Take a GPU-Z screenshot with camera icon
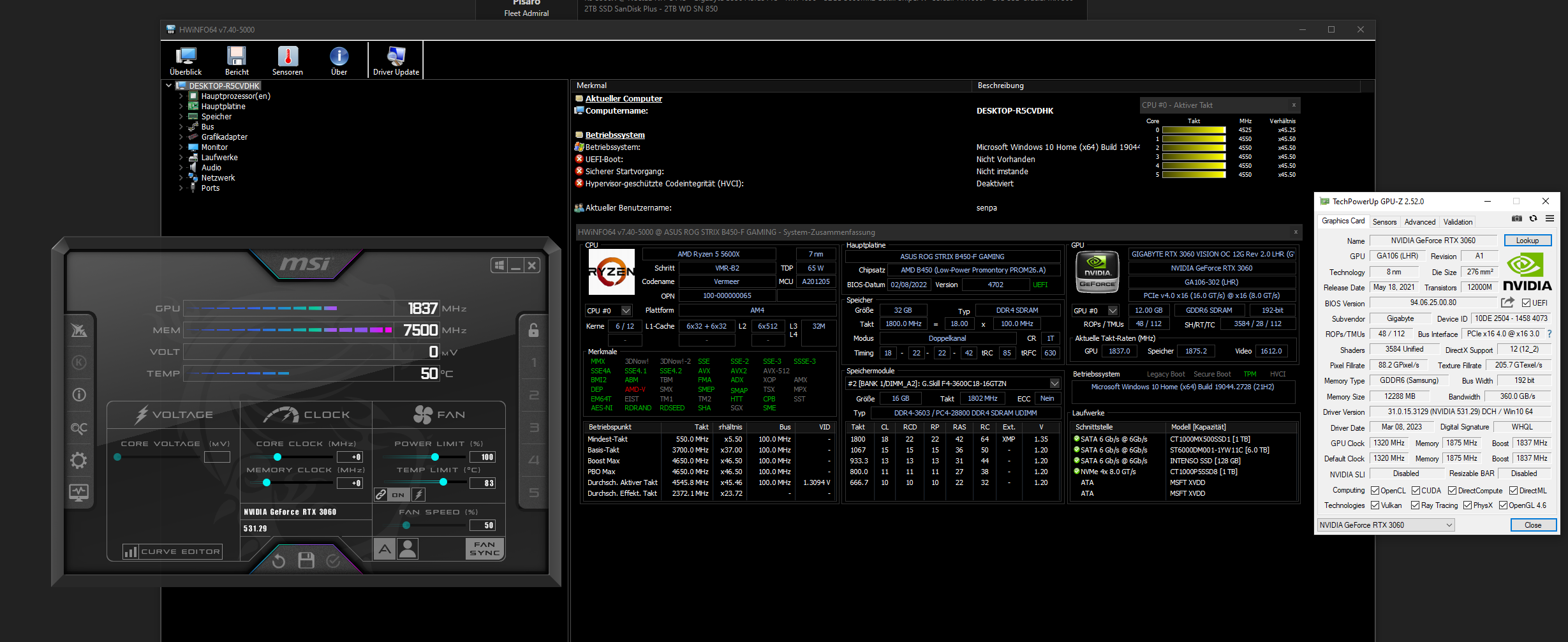Image resolution: width=1568 pixels, height=642 pixels. tap(1517, 219)
